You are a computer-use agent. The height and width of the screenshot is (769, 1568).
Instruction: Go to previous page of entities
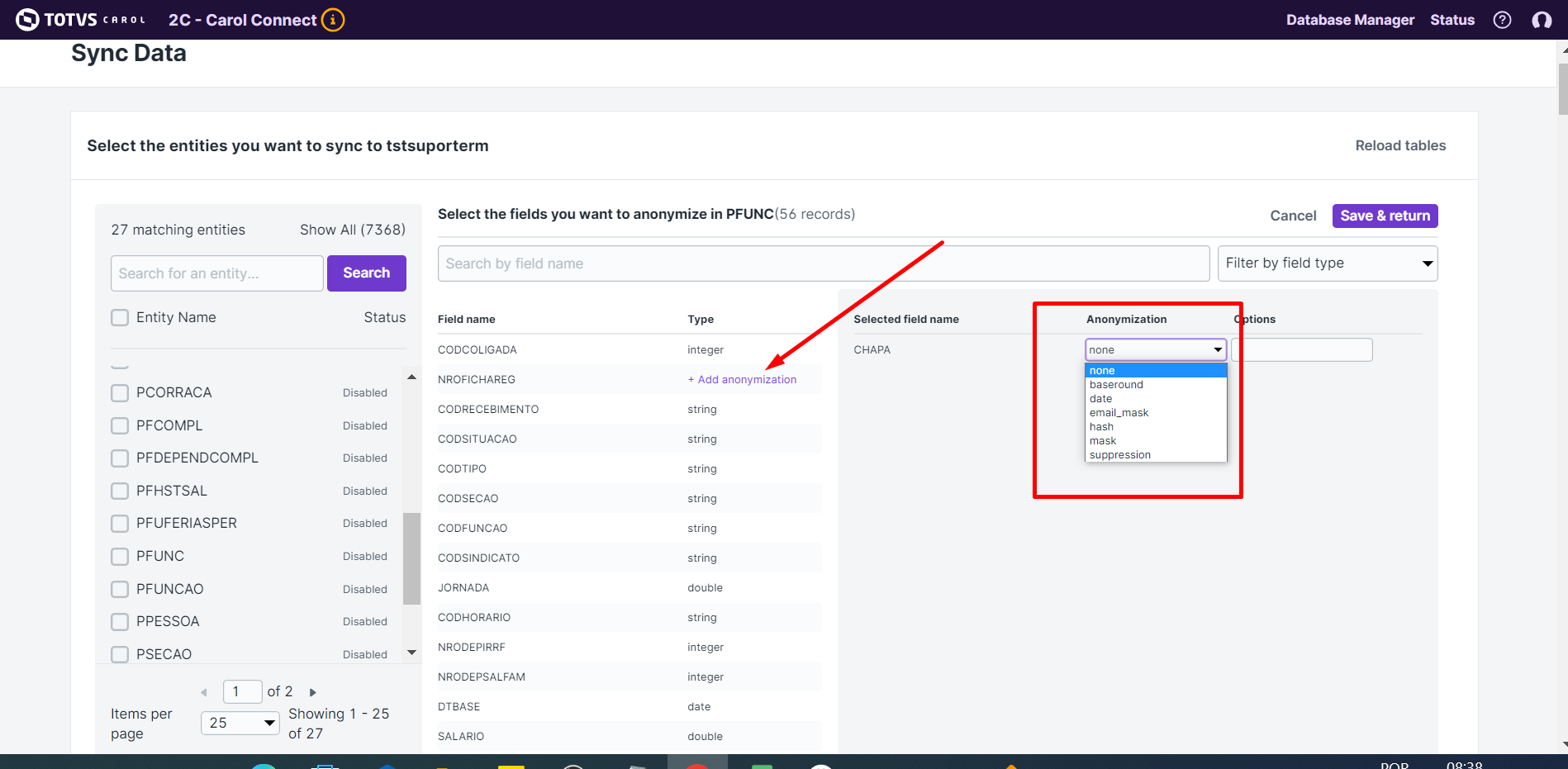204,692
